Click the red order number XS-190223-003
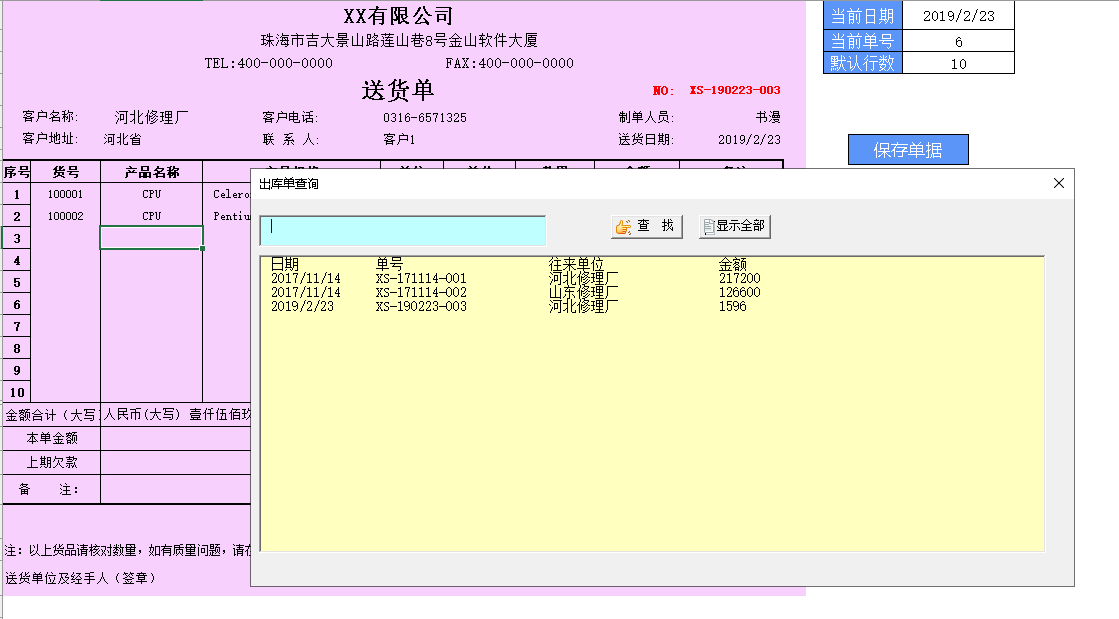This screenshot has height=619, width=1119. [734, 90]
